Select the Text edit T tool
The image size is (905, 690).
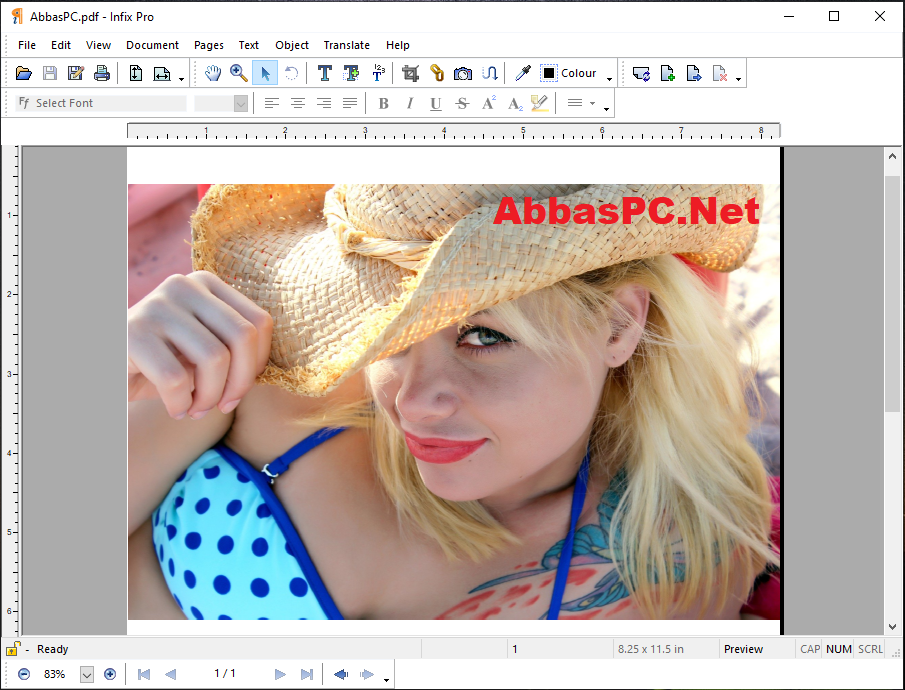tap(325, 73)
